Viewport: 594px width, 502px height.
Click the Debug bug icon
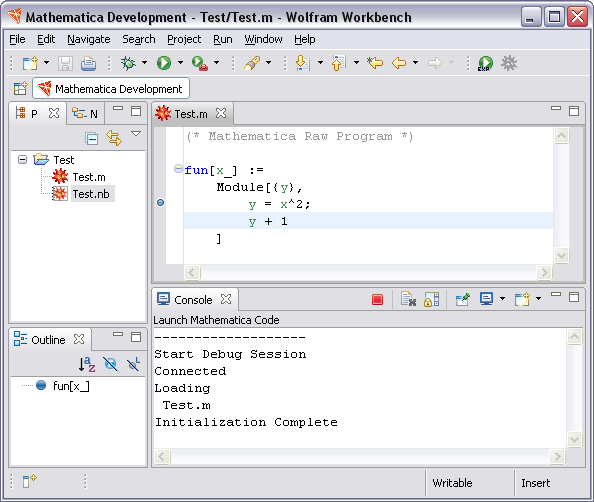pos(128,63)
